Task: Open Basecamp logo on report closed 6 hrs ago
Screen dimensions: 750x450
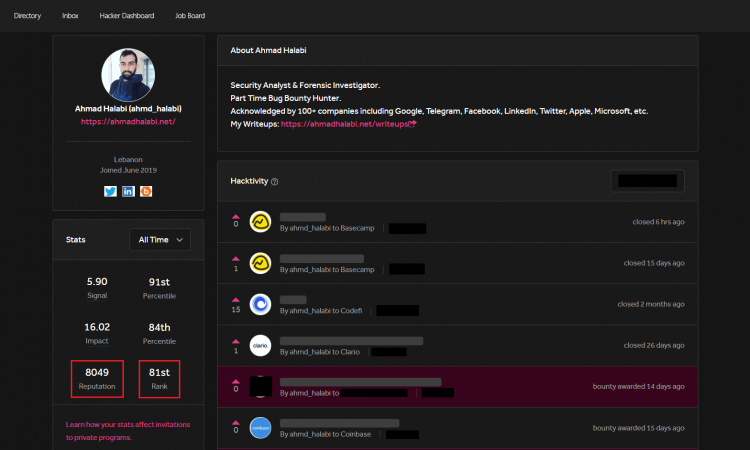Action: tap(260, 222)
